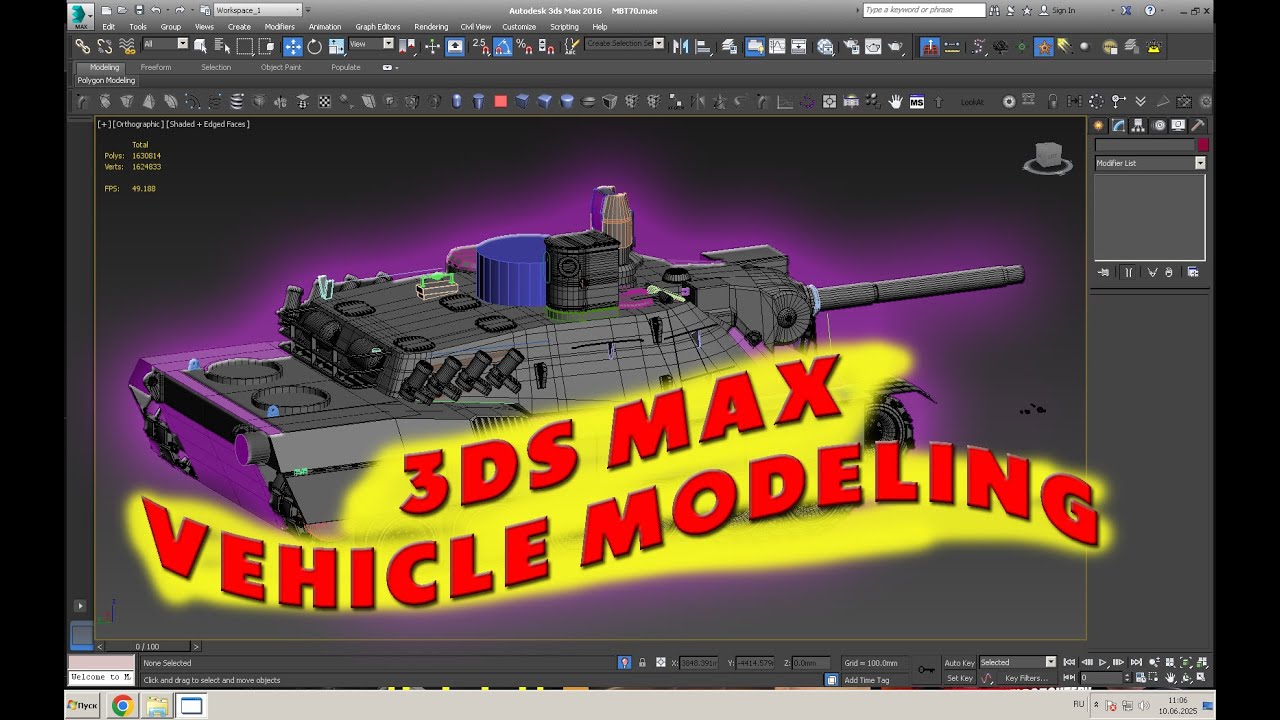The height and width of the screenshot is (720, 1280).
Task: Activate the Select and Move tool
Action: (292, 46)
